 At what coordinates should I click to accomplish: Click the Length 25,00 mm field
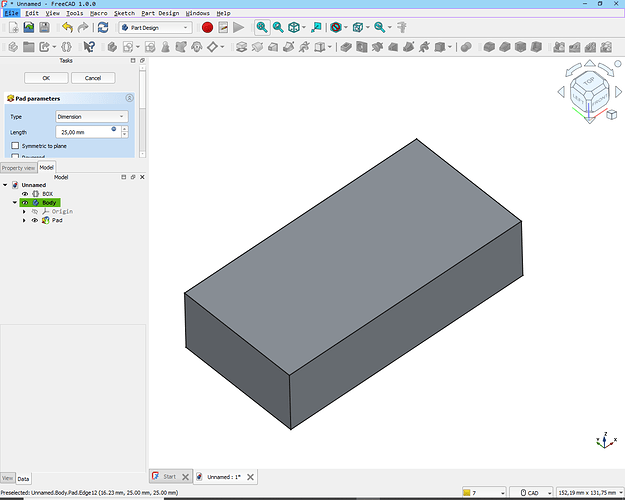[x=88, y=132]
